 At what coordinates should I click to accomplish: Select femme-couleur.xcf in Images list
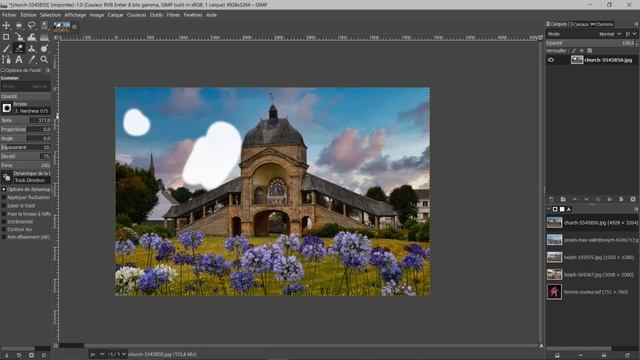click(x=592, y=292)
